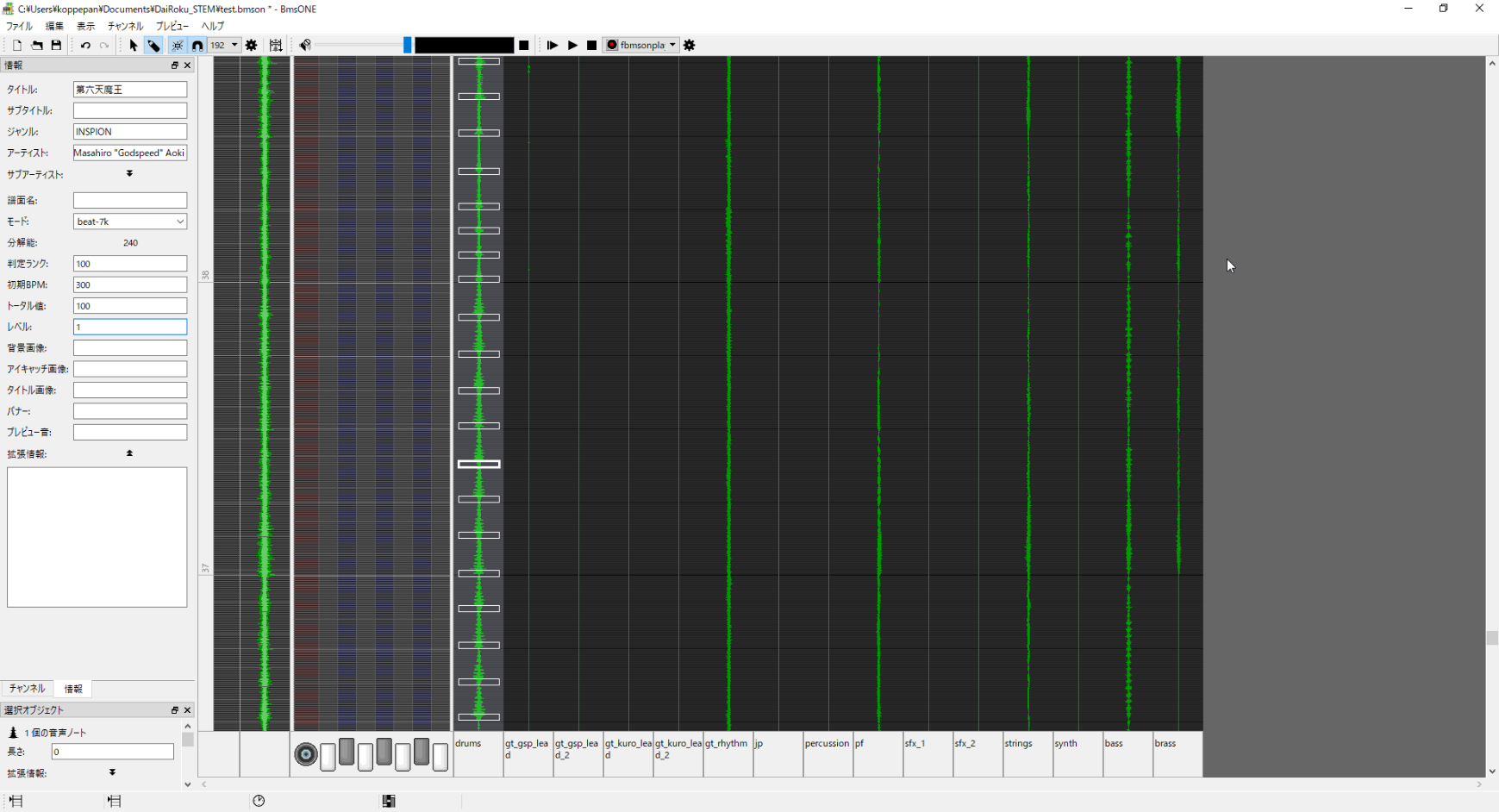This screenshot has height=812, width=1499.
Task: Select the percussion channel header
Action: pyautogui.click(x=828, y=754)
